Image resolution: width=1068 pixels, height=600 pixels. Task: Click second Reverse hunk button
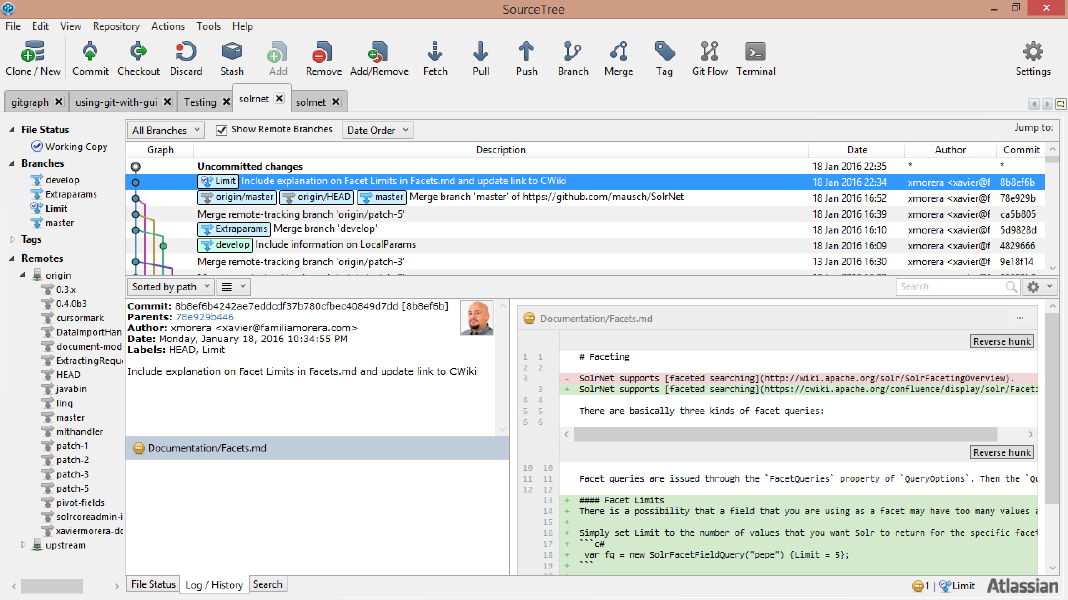pyautogui.click(x=1002, y=452)
